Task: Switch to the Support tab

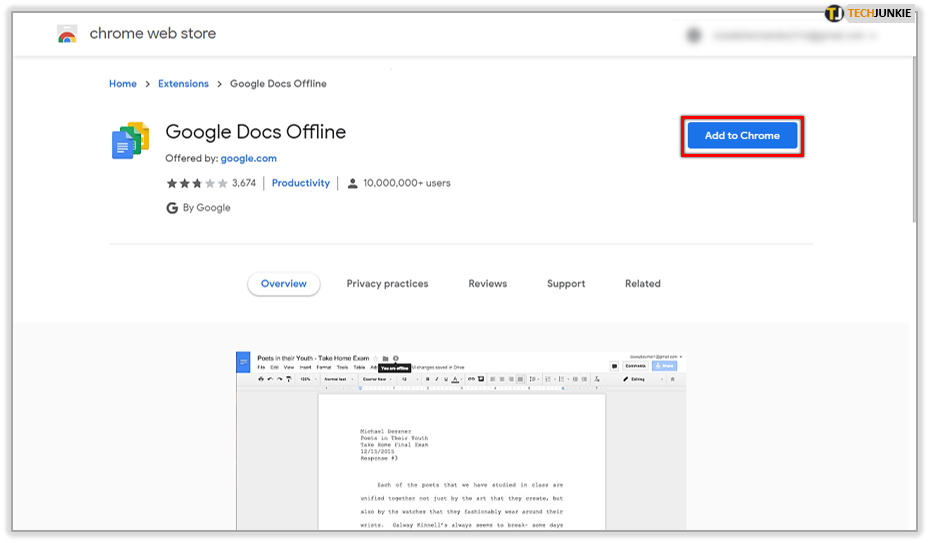Action: [x=566, y=284]
